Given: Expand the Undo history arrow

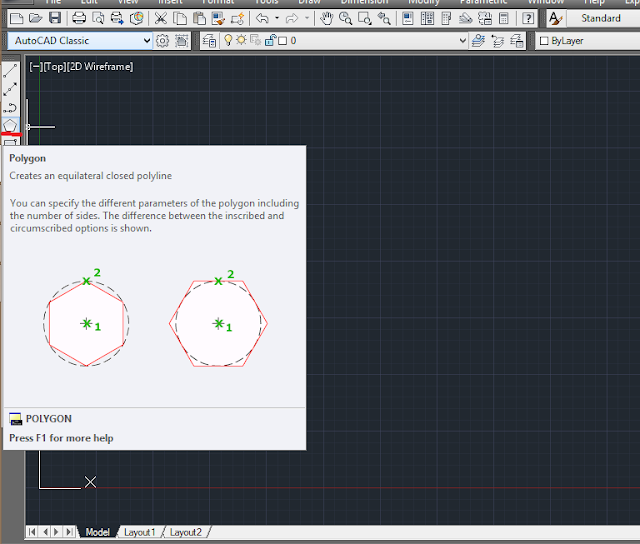Looking at the screenshot, I should click(277, 18).
